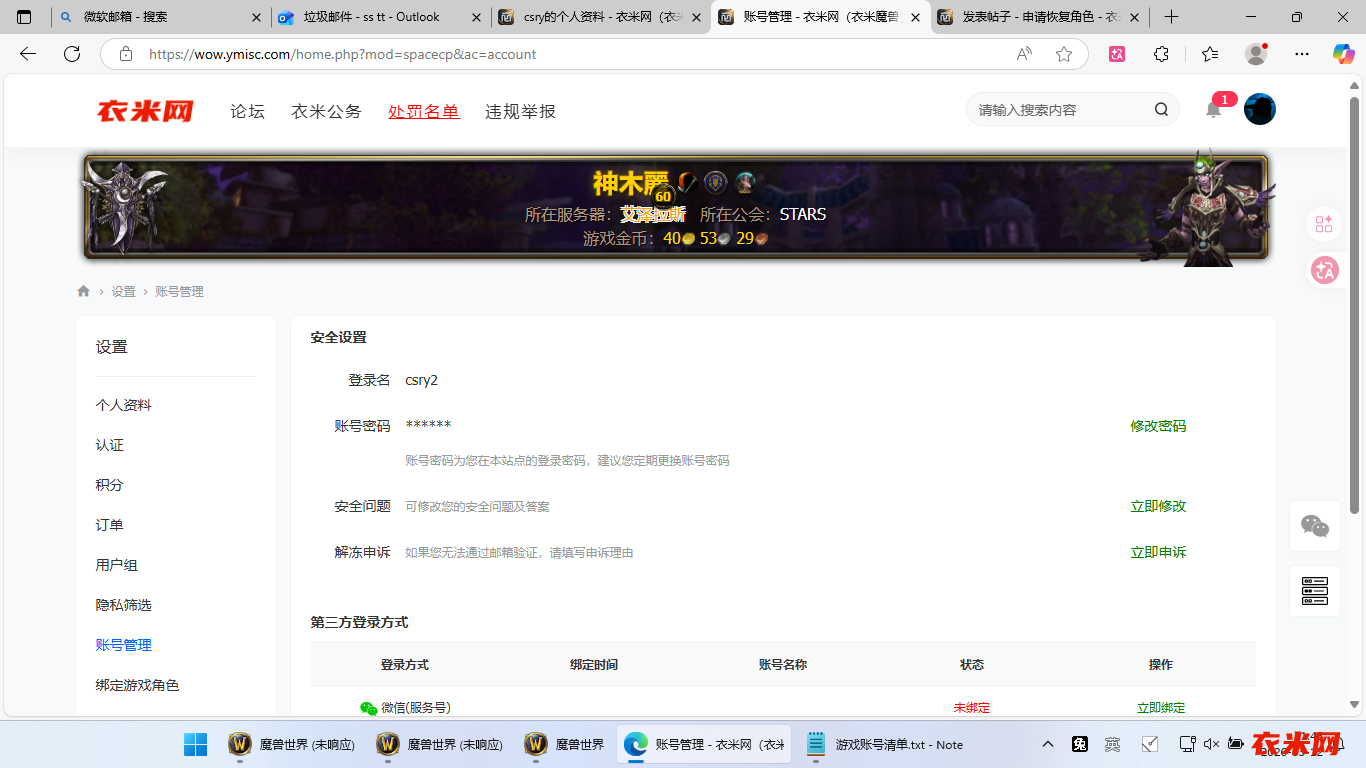Show hidden tray icons chevron
The image size is (1366, 768).
1047,744
